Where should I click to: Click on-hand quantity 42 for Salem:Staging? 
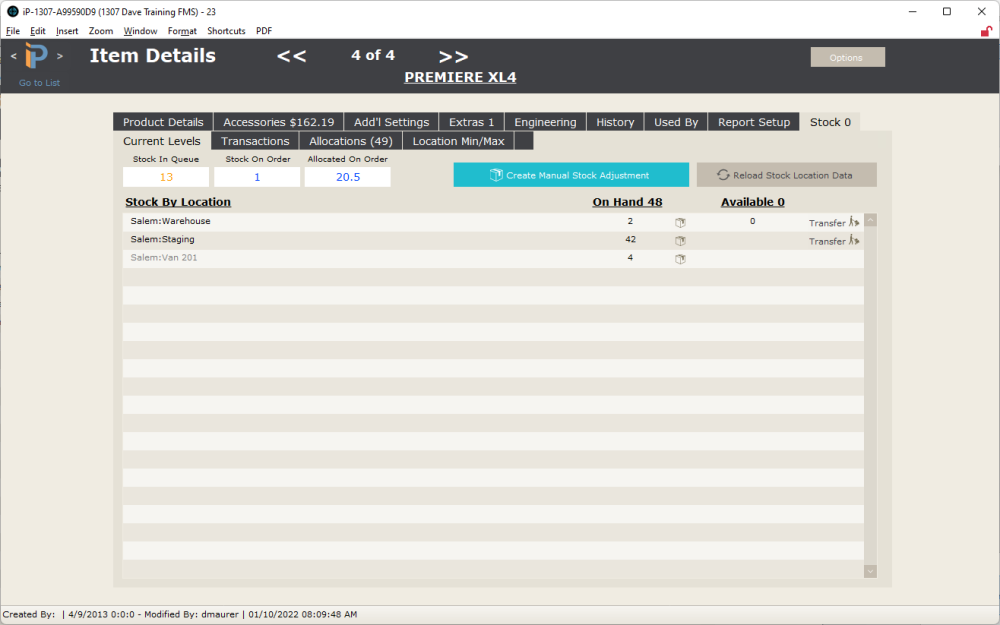(x=631, y=239)
